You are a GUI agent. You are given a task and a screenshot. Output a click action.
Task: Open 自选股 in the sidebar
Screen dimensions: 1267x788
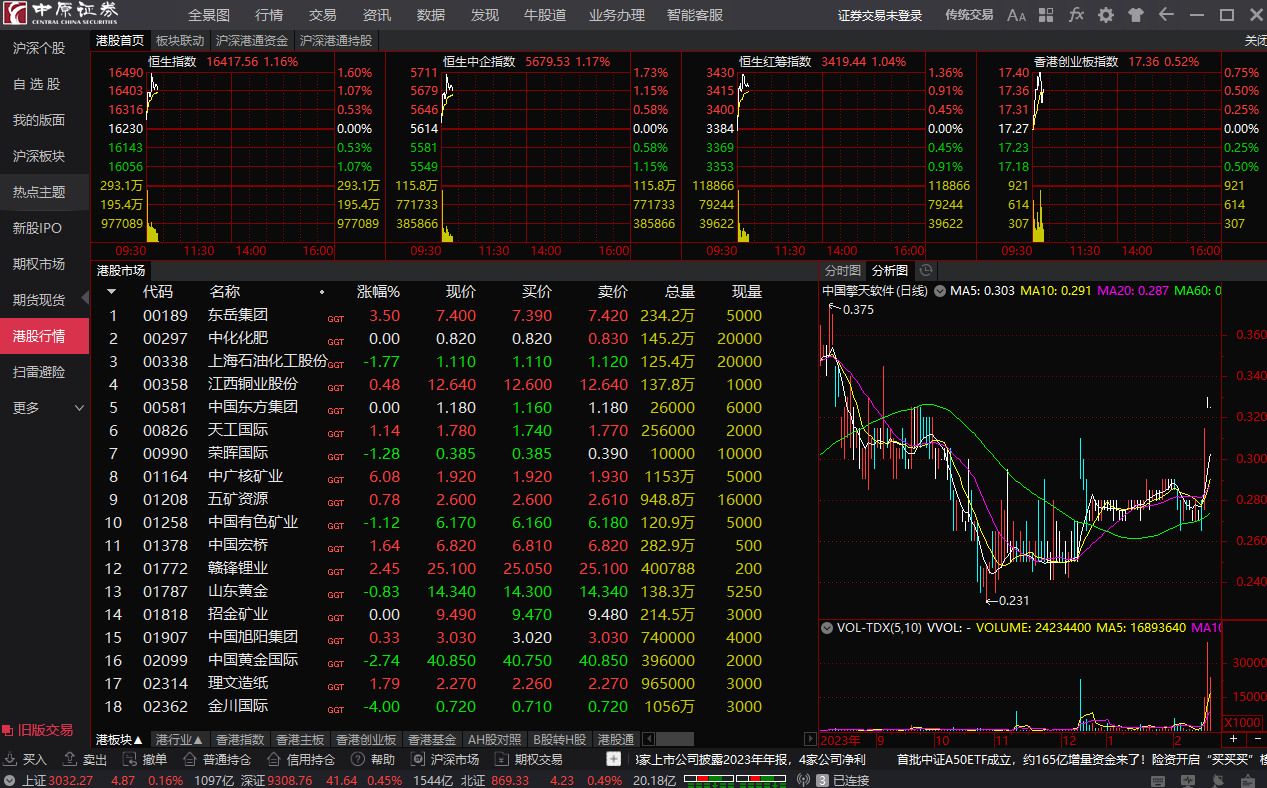(x=37, y=84)
